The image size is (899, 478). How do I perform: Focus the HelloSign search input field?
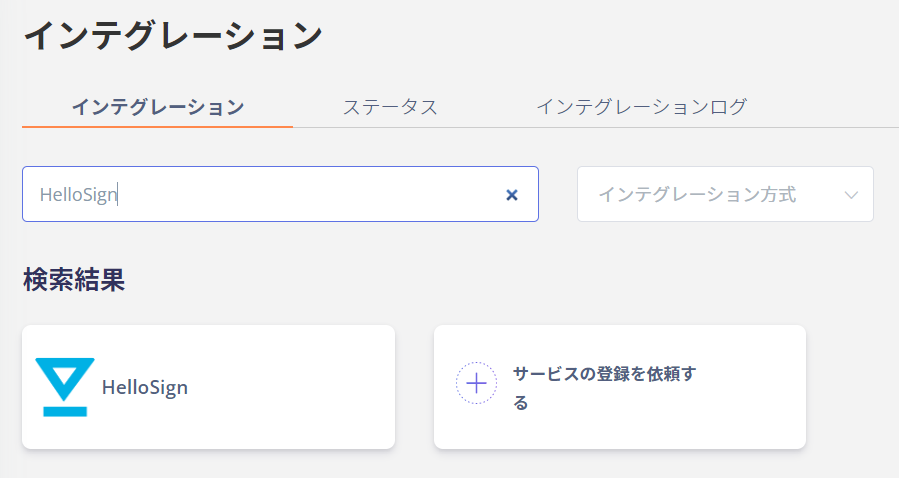(x=280, y=194)
